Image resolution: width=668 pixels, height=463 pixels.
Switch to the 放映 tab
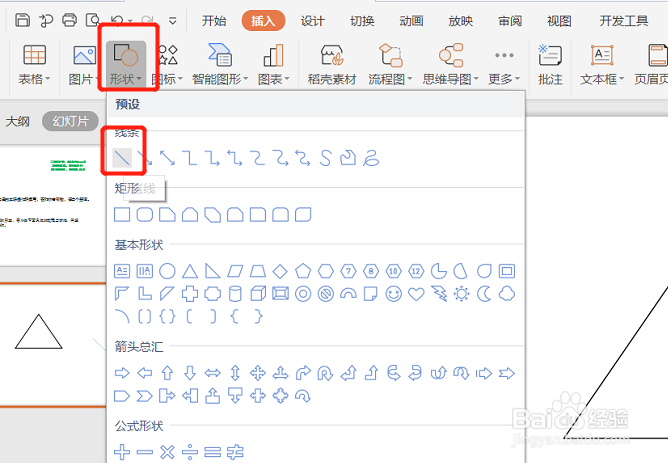point(461,20)
